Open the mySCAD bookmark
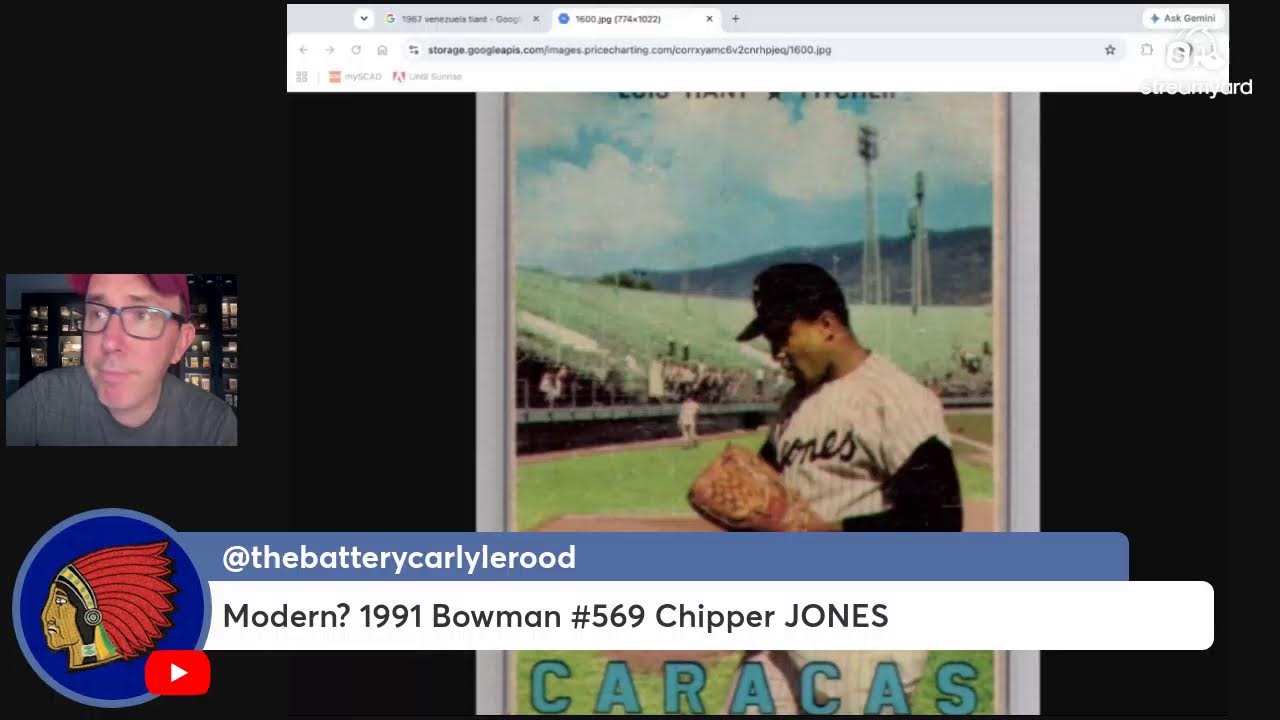The width and height of the screenshot is (1280, 720). pos(355,76)
